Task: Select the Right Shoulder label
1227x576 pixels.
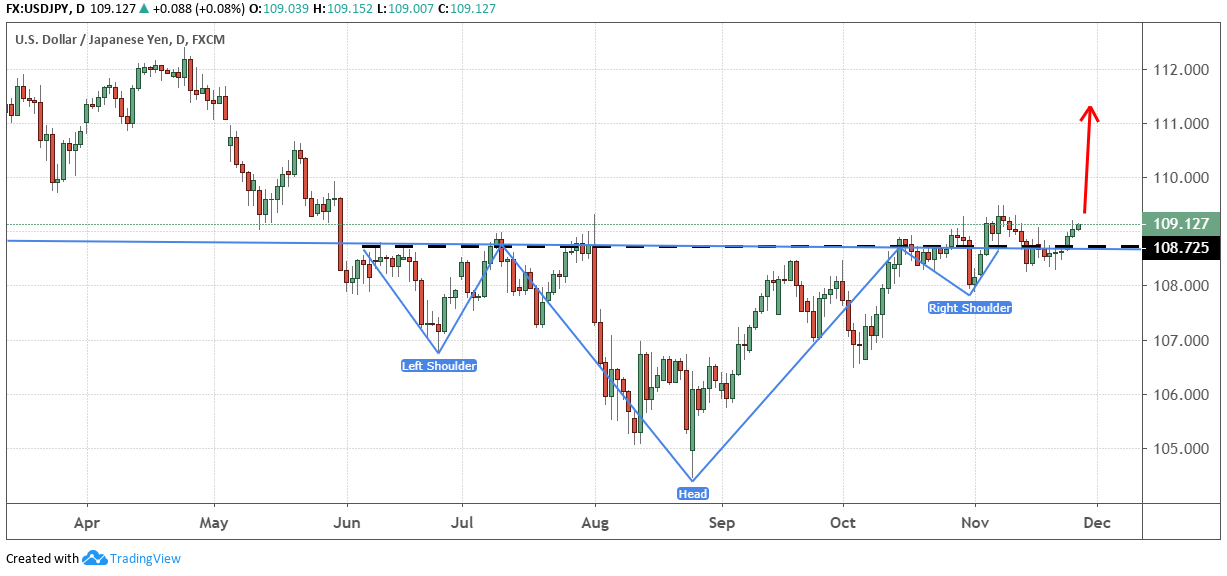Action: pos(970,308)
